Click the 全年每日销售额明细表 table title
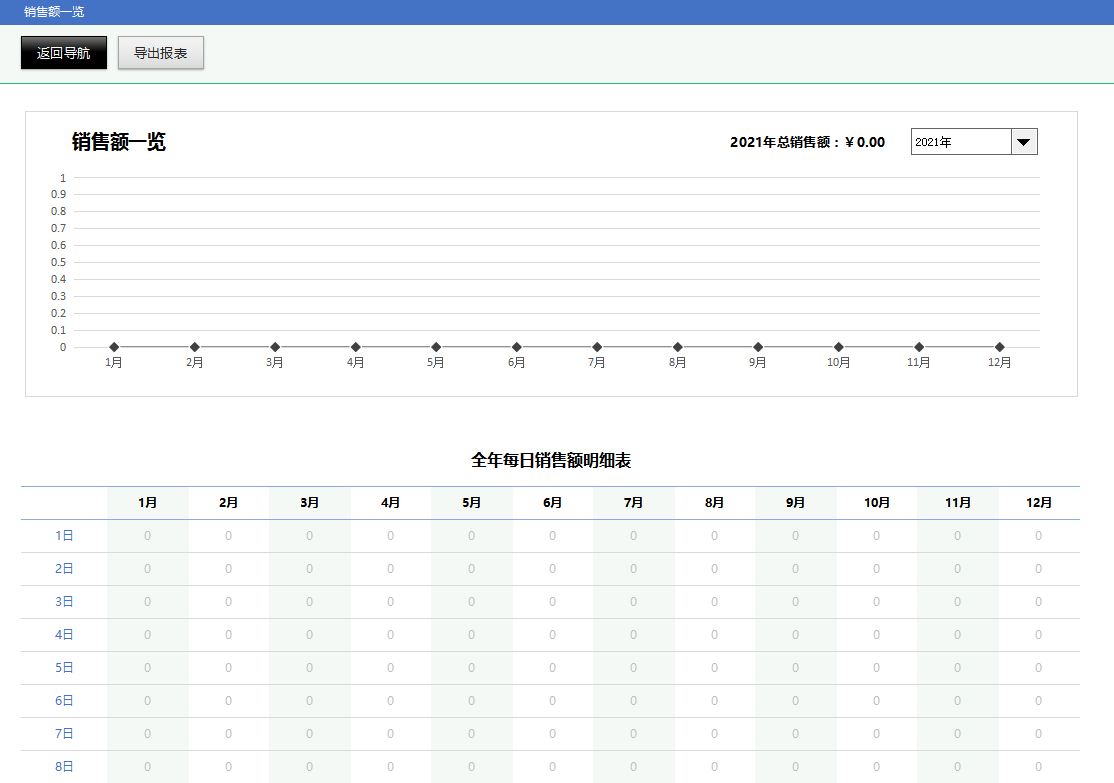 coord(551,460)
